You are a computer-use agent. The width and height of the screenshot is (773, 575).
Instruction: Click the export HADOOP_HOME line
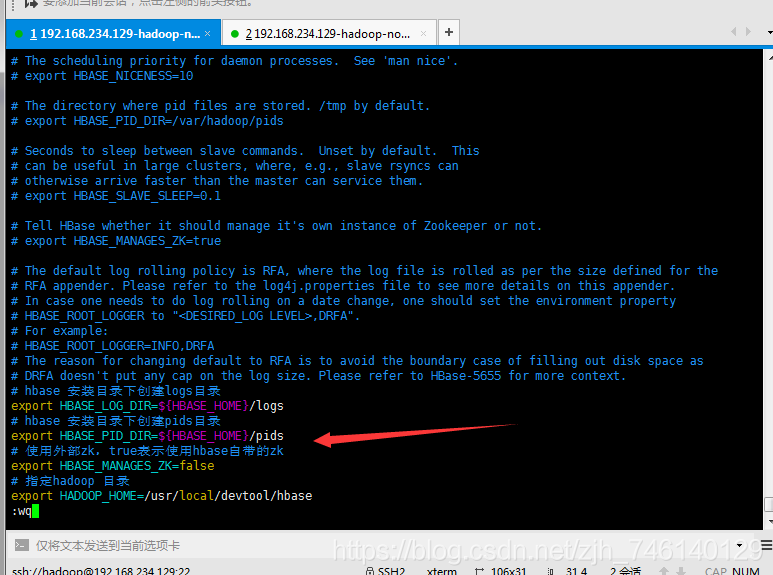coord(162,496)
